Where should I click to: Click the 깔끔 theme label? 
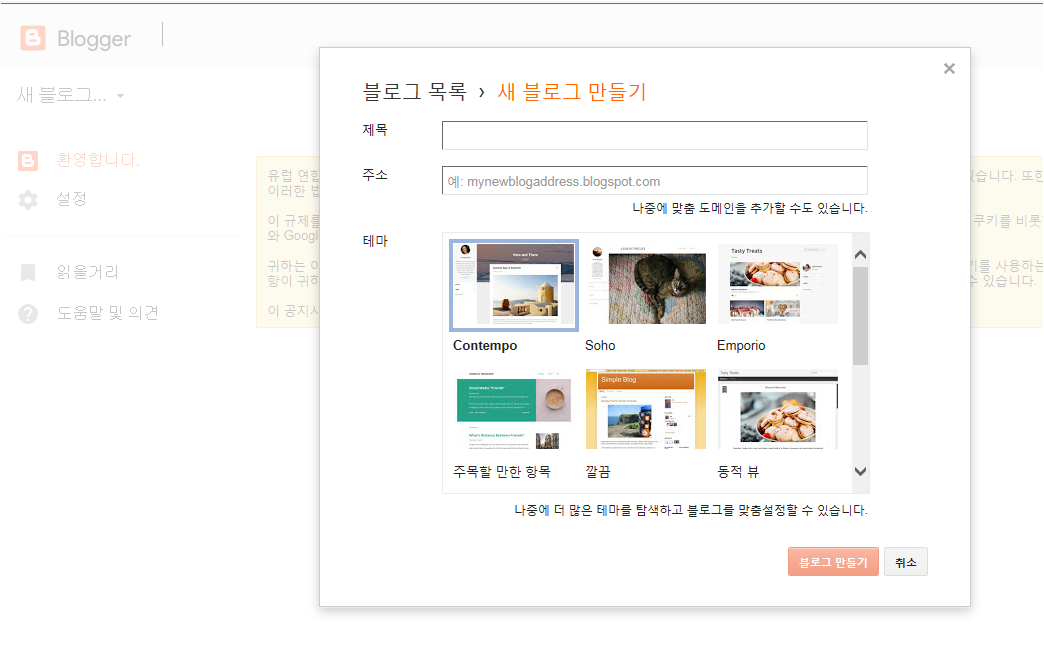coord(598,472)
